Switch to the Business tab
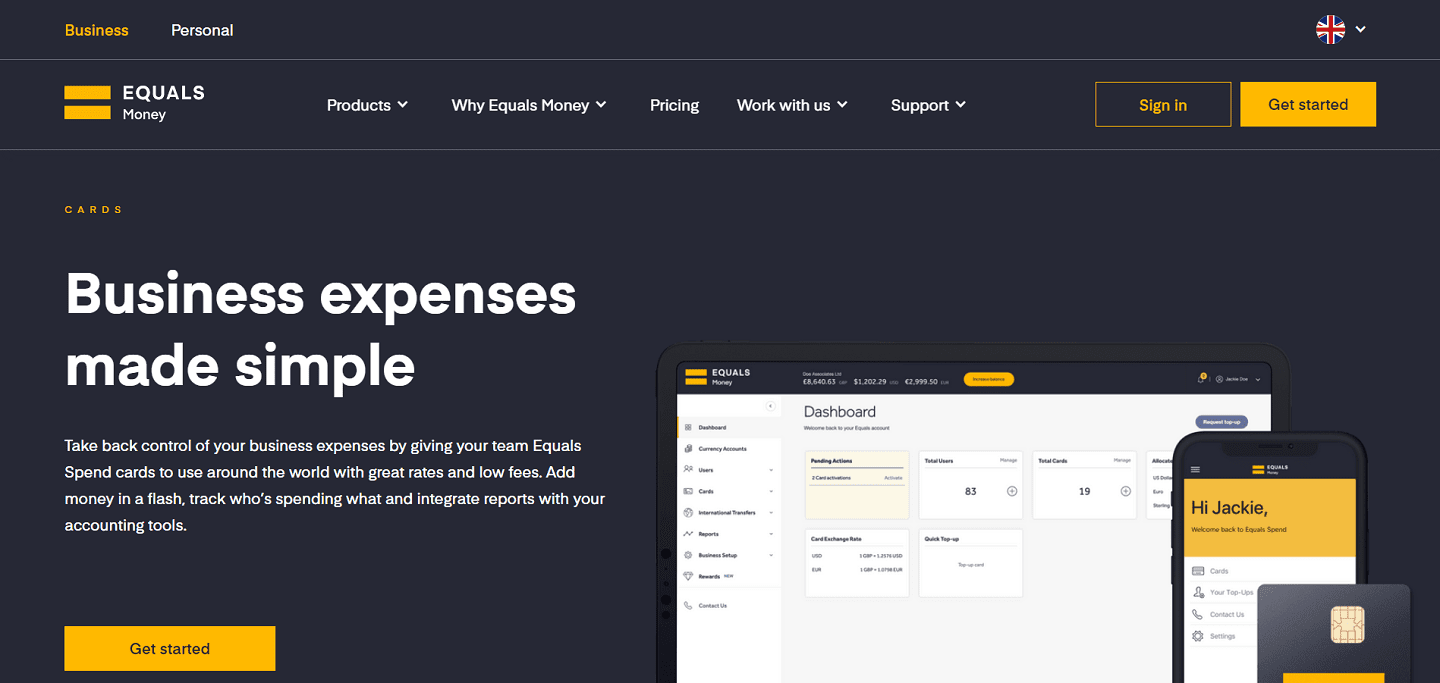This screenshot has width=1440, height=683. 97,30
